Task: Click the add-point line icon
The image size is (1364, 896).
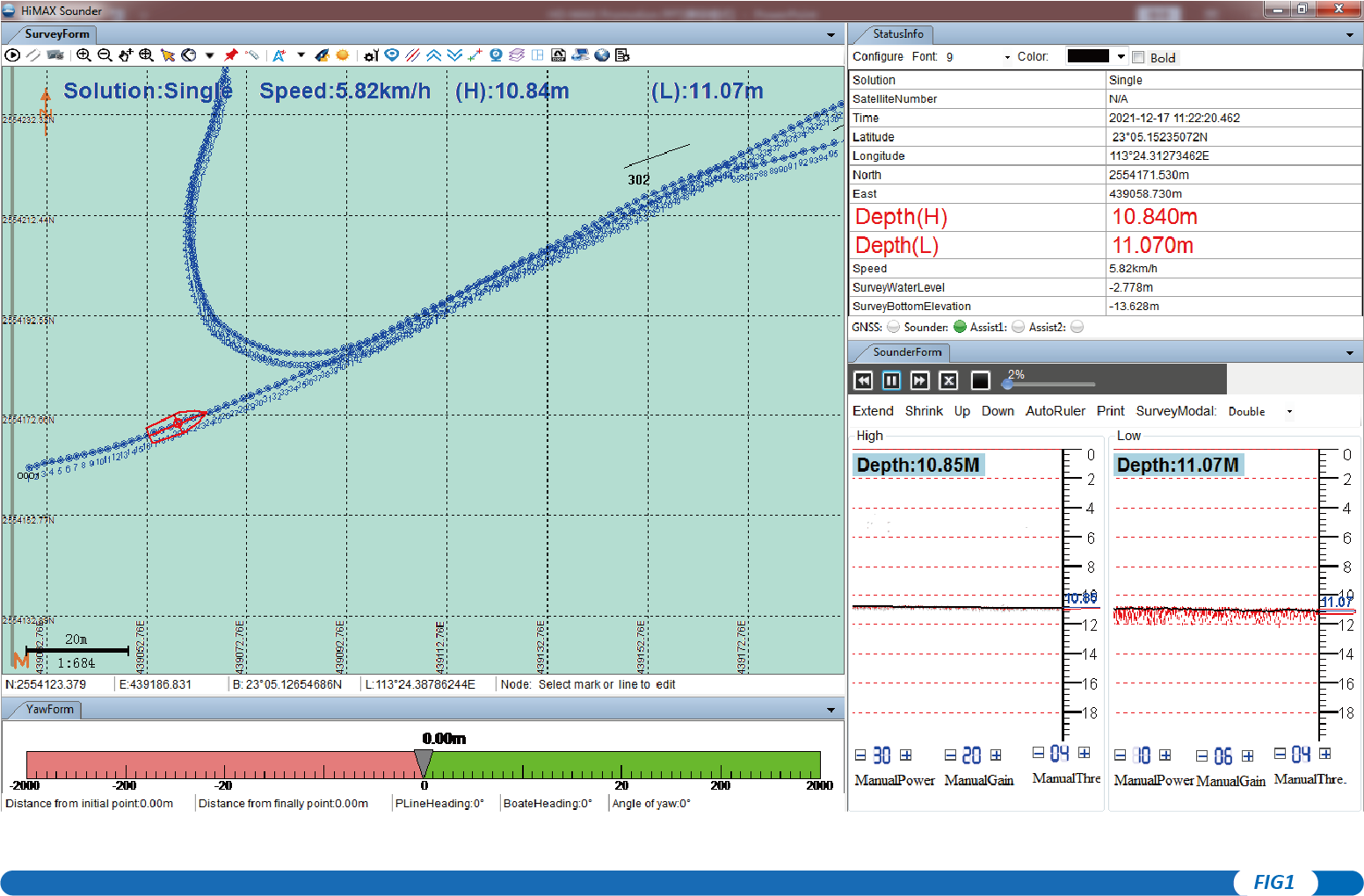Action: pos(475,54)
